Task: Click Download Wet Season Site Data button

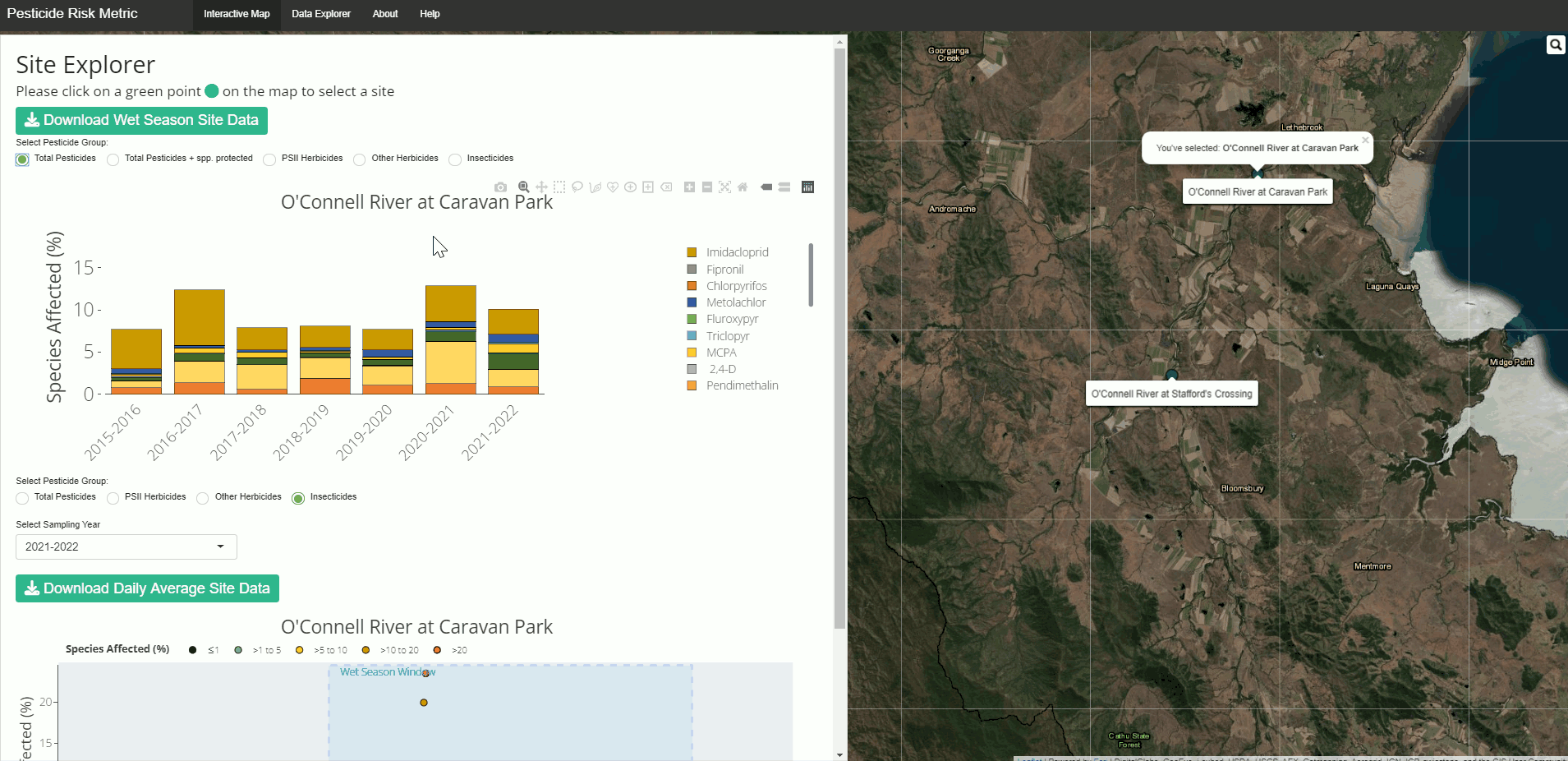Action: point(141,120)
